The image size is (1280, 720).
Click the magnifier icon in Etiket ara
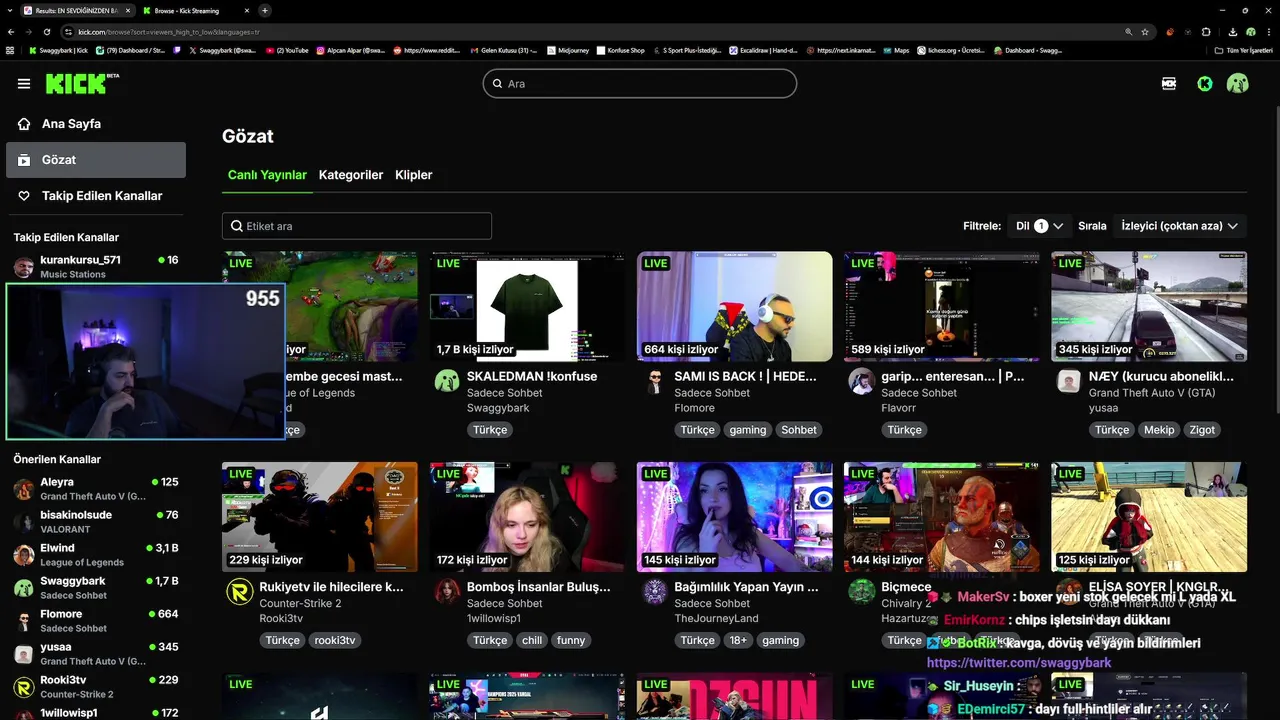point(237,226)
